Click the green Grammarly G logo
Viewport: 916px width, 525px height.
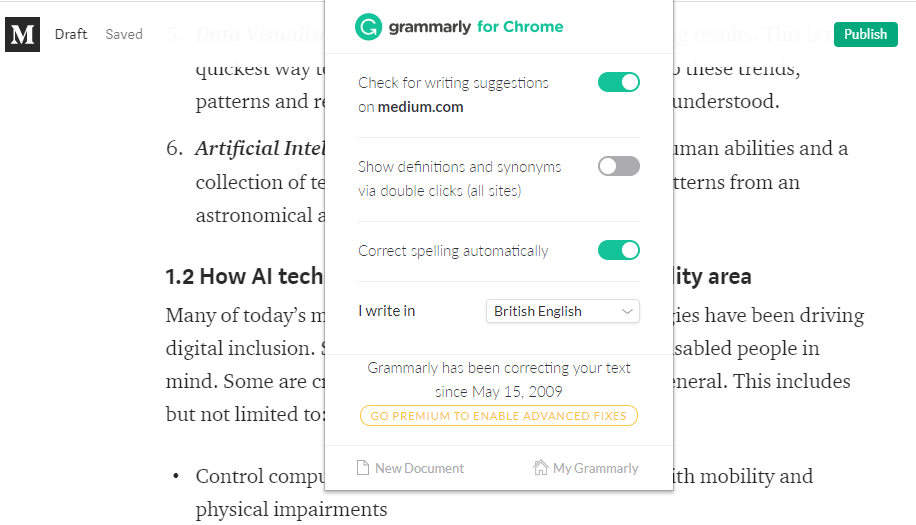point(368,27)
